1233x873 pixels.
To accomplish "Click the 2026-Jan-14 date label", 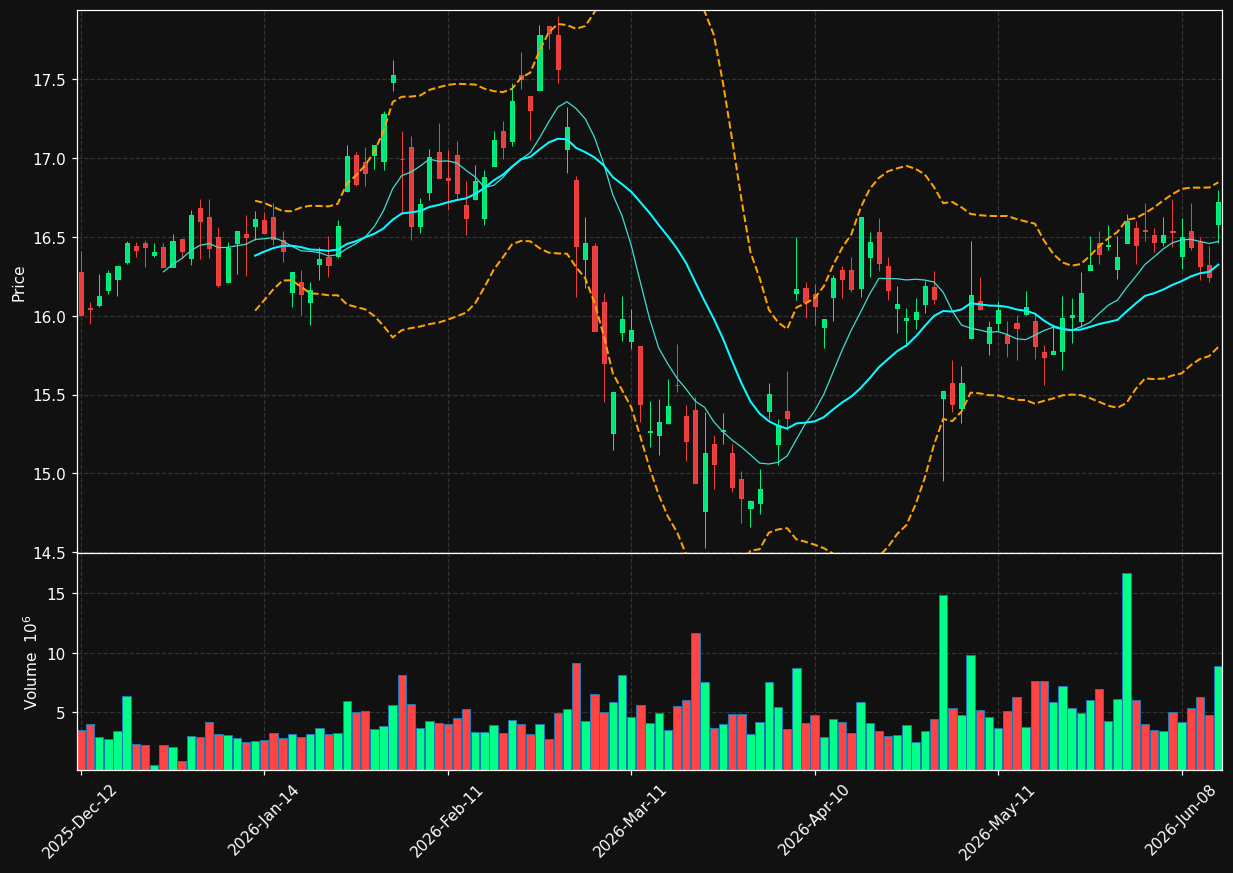I will pos(263,821).
